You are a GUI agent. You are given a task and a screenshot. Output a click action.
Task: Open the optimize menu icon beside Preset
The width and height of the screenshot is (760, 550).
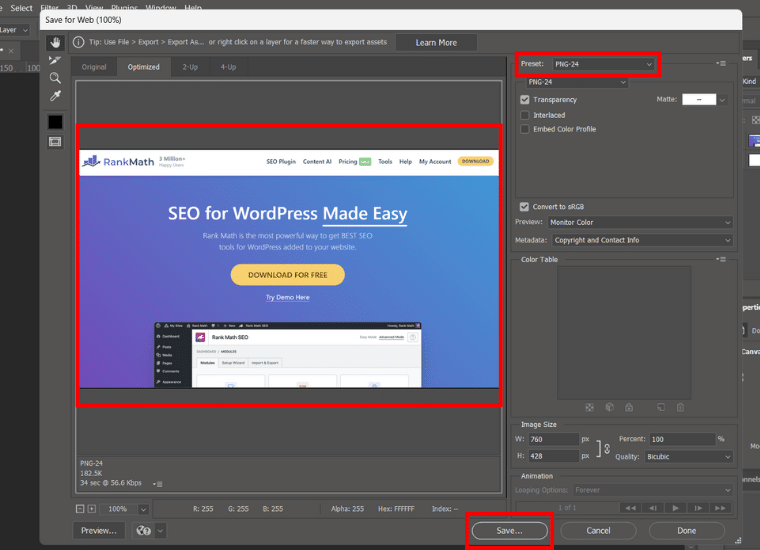click(x=721, y=63)
